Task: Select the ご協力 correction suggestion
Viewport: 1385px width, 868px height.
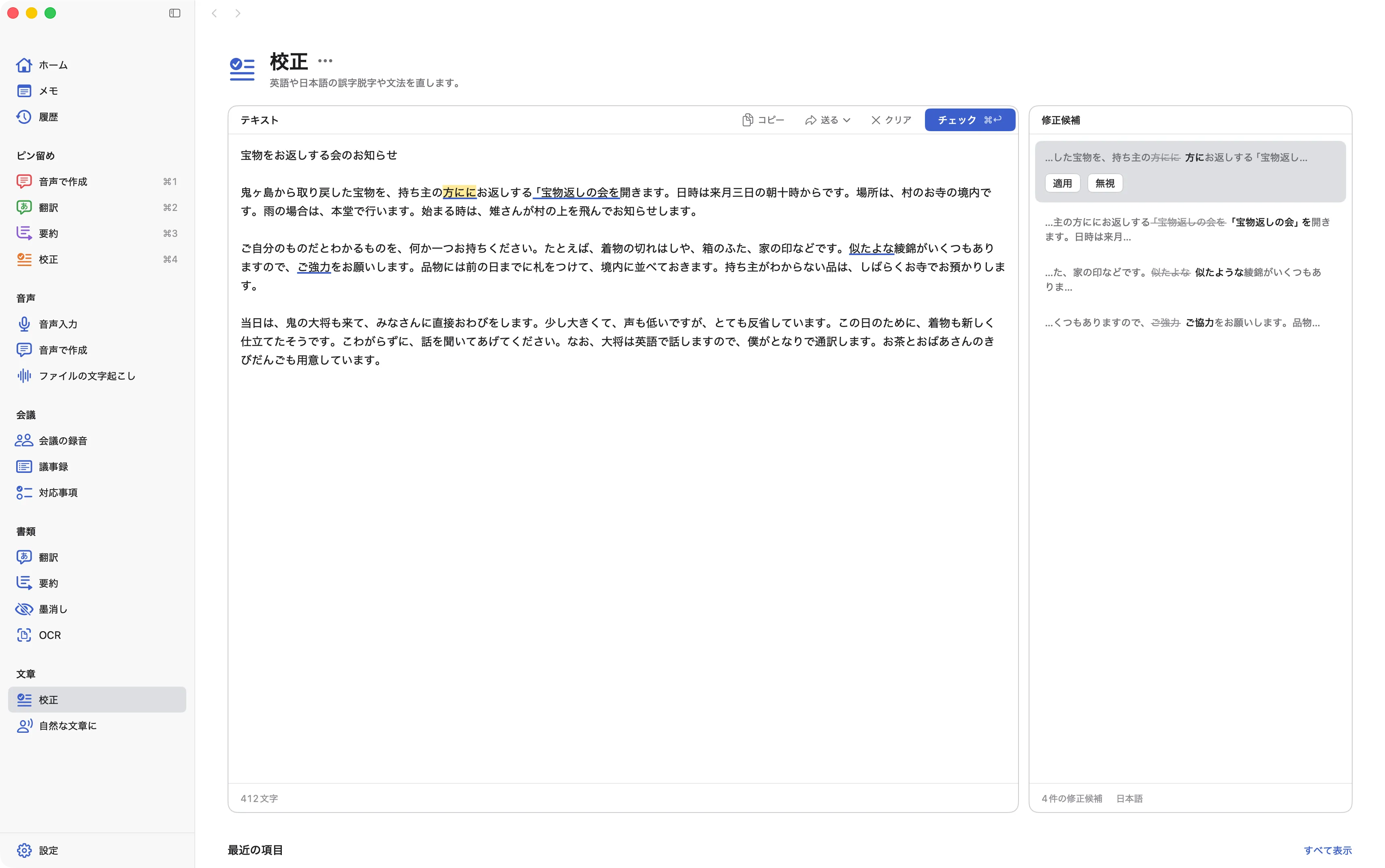Action: click(x=1190, y=323)
